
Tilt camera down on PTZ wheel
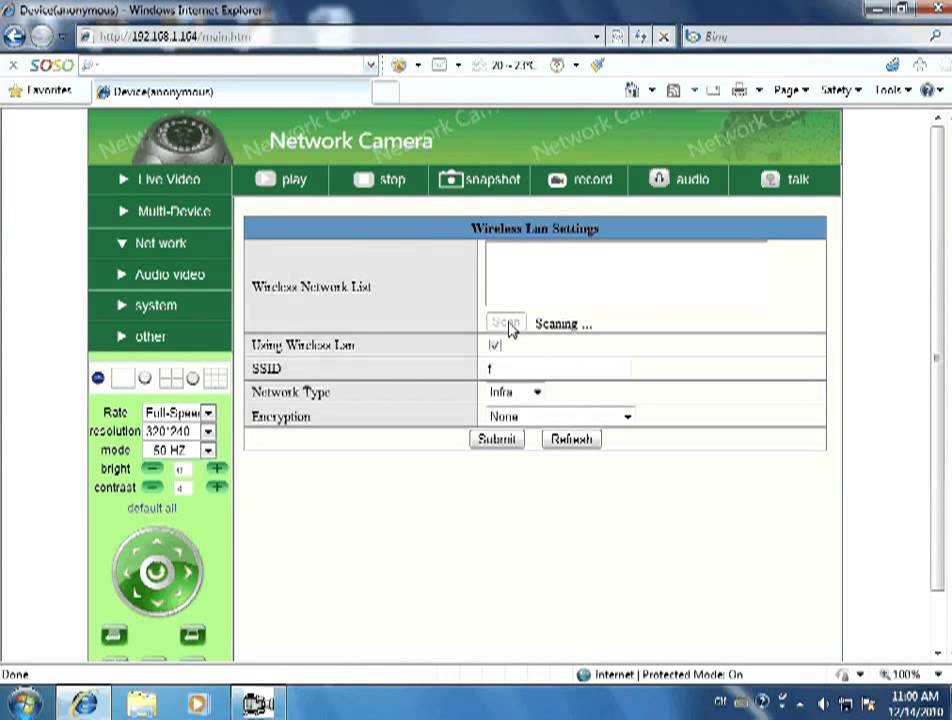[157, 603]
